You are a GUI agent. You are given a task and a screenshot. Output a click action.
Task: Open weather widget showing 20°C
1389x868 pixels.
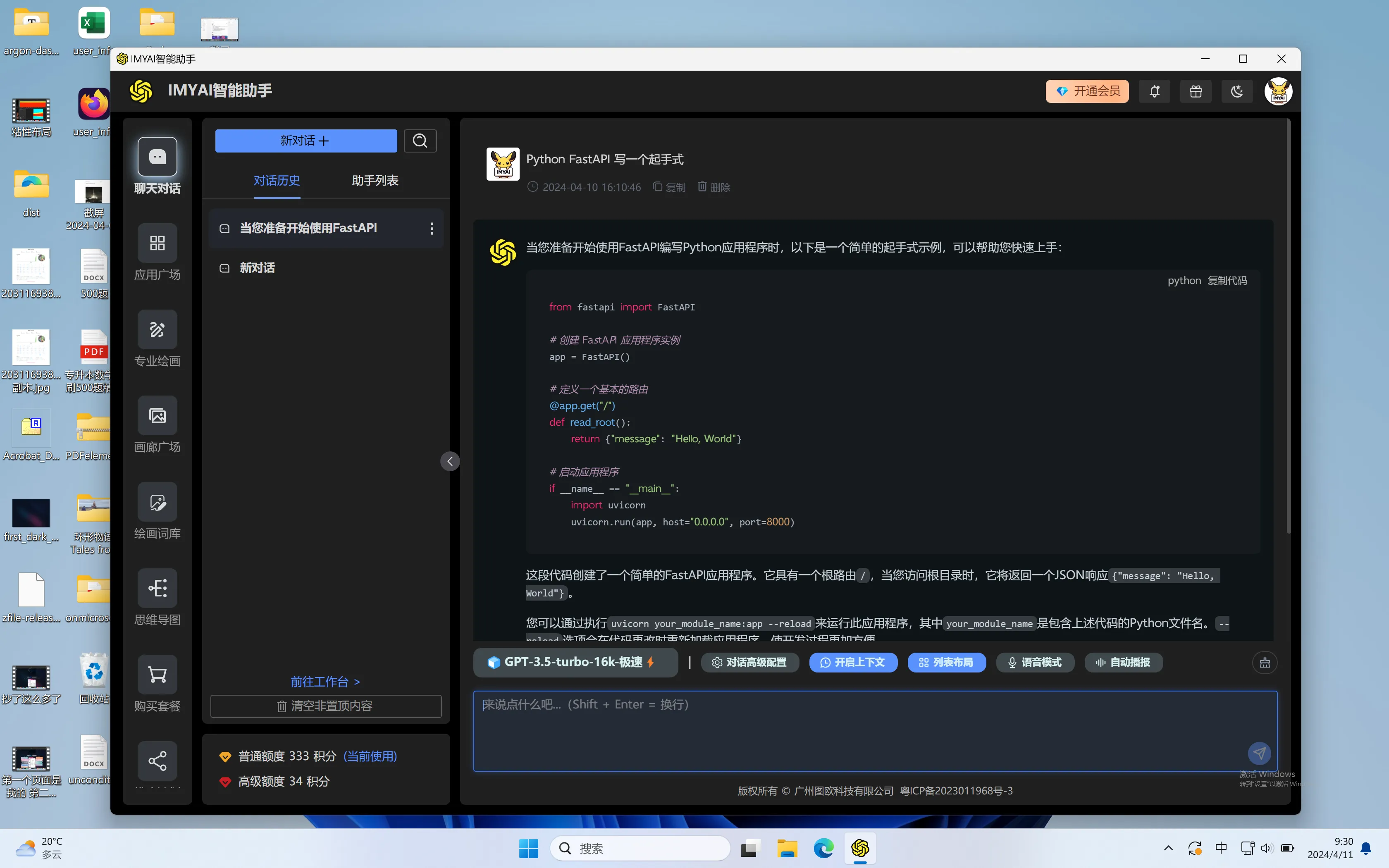pos(39,848)
